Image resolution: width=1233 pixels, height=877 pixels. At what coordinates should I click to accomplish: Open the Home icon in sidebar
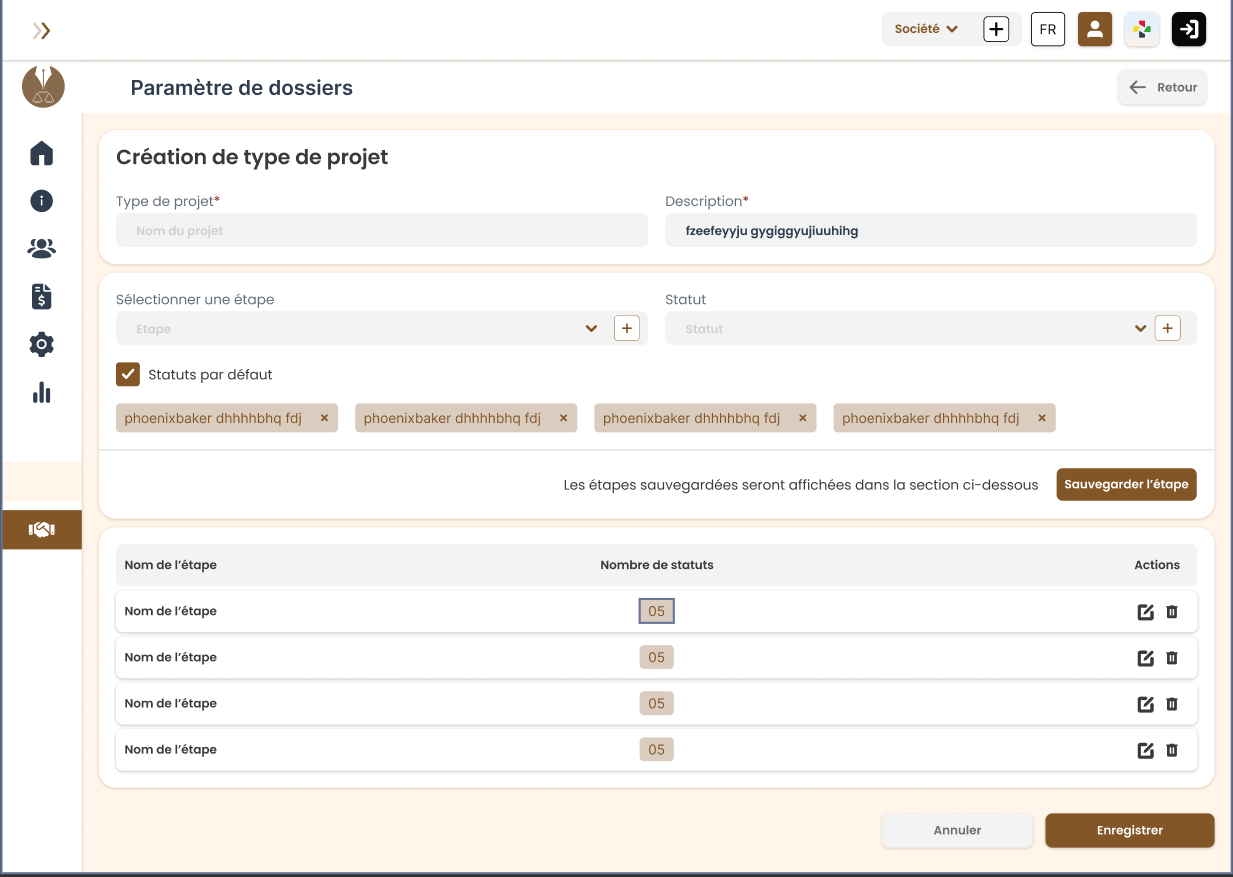point(41,153)
